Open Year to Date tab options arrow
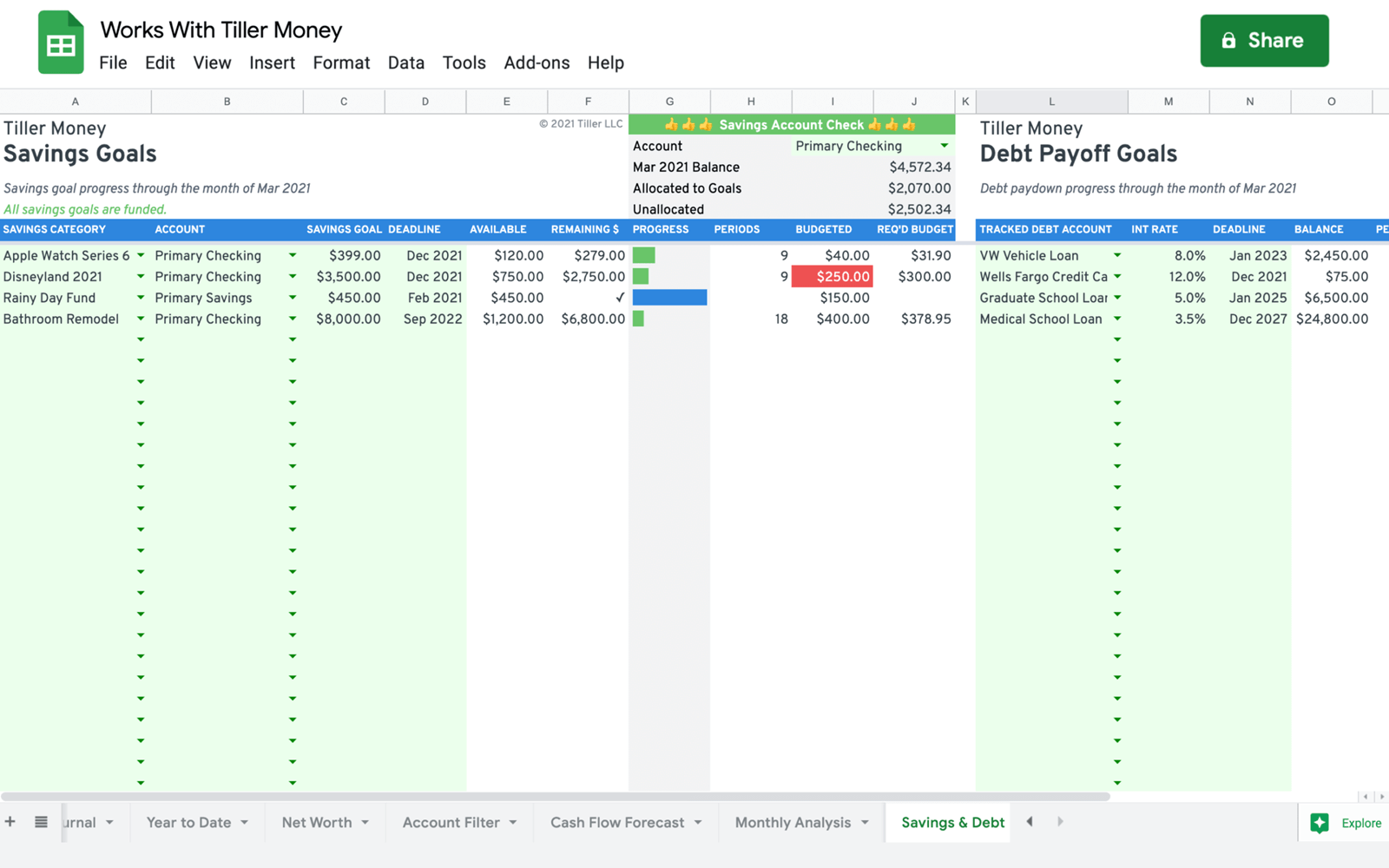Image resolution: width=1389 pixels, height=868 pixels. [245, 822]
